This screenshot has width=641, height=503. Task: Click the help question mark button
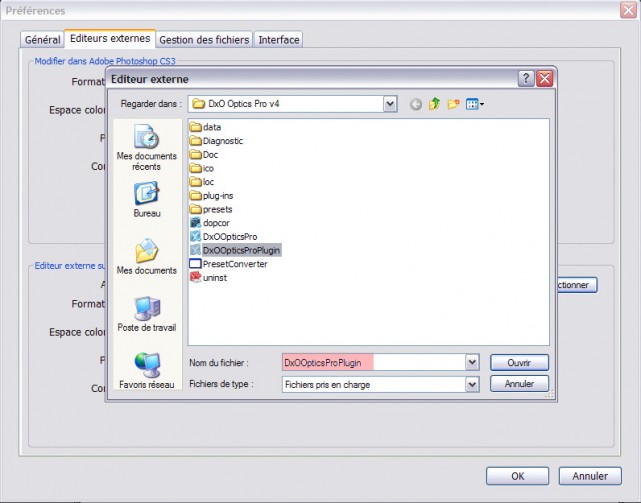[x=526, y=79]
